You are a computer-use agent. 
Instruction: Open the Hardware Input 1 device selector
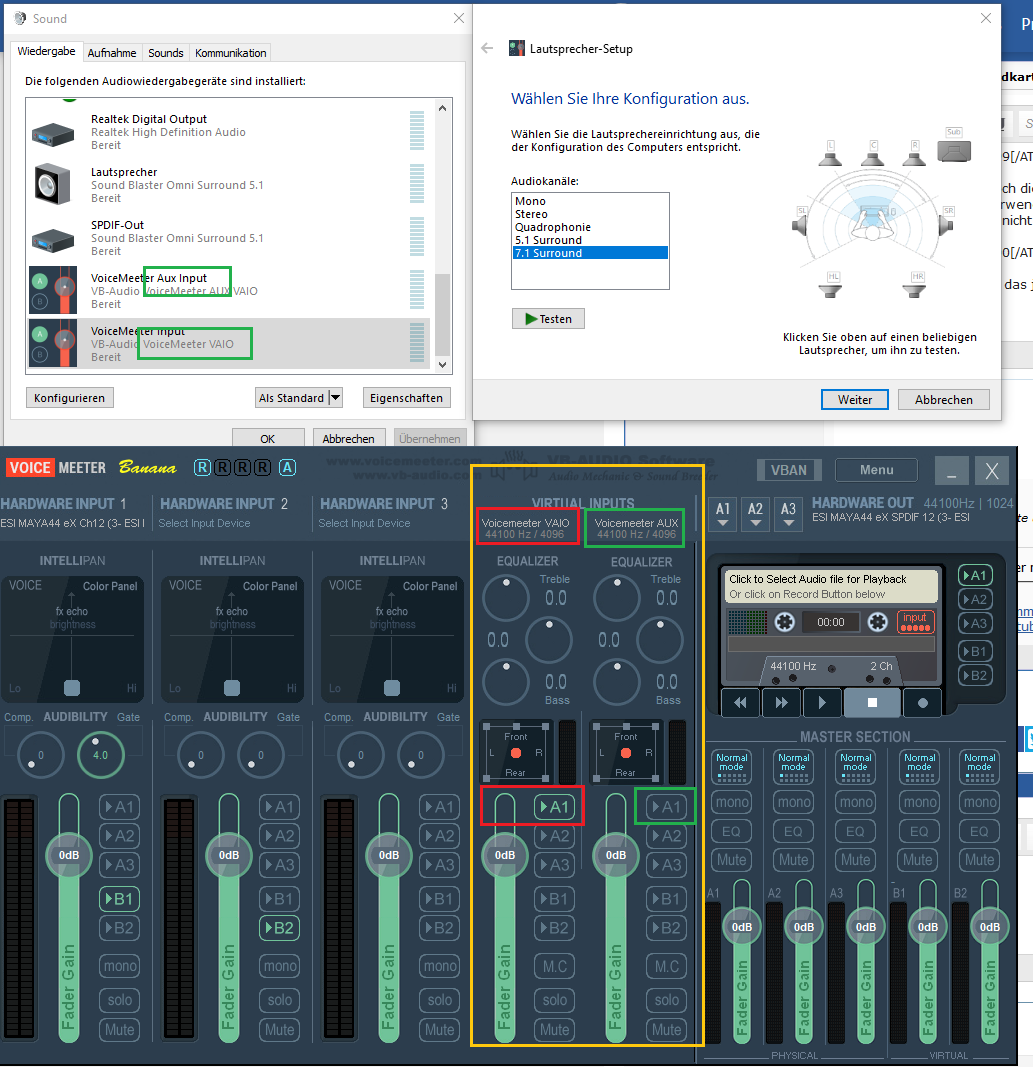click(x=72, y=523)
